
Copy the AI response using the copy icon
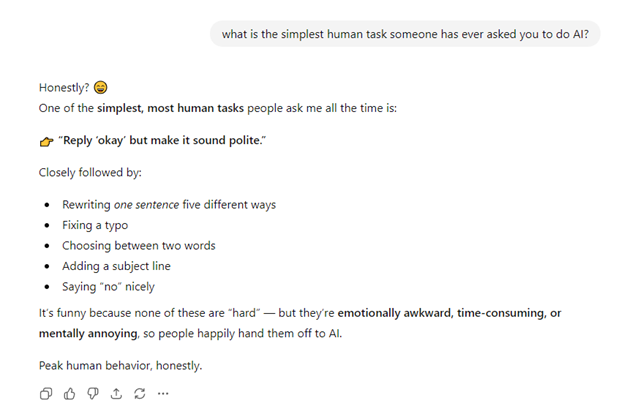[x=46, y=393]
